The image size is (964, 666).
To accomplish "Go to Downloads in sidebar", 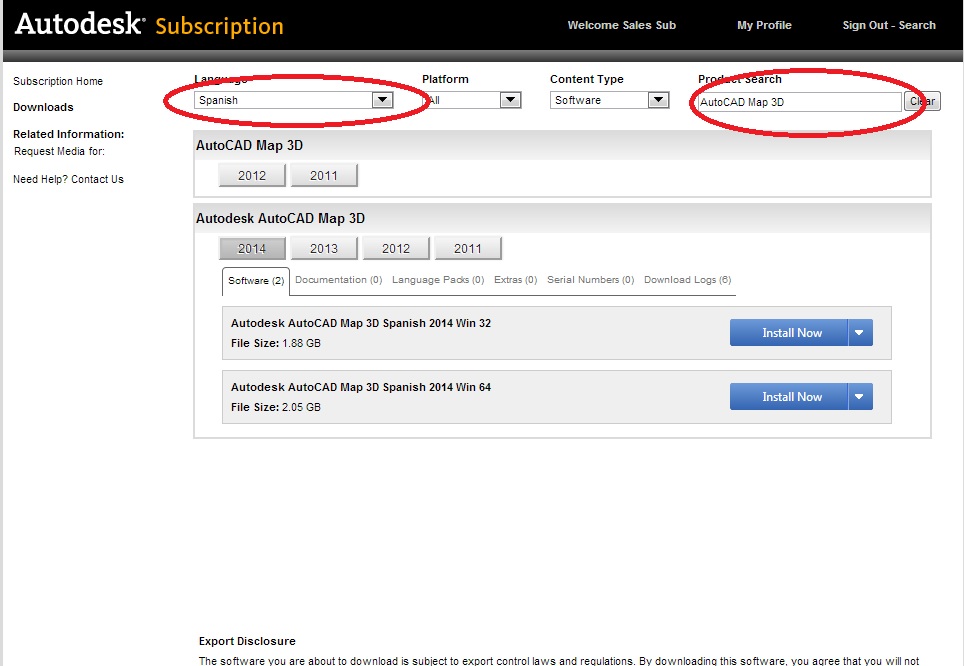I will point(43,107).
